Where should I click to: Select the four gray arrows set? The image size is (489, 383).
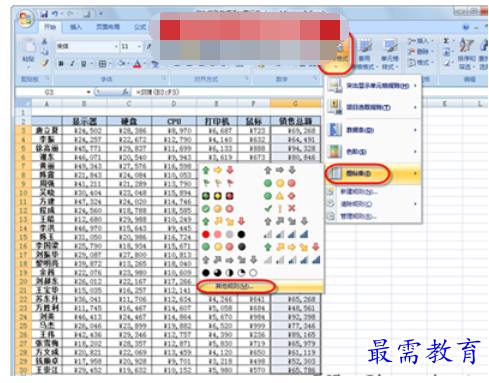286,221
